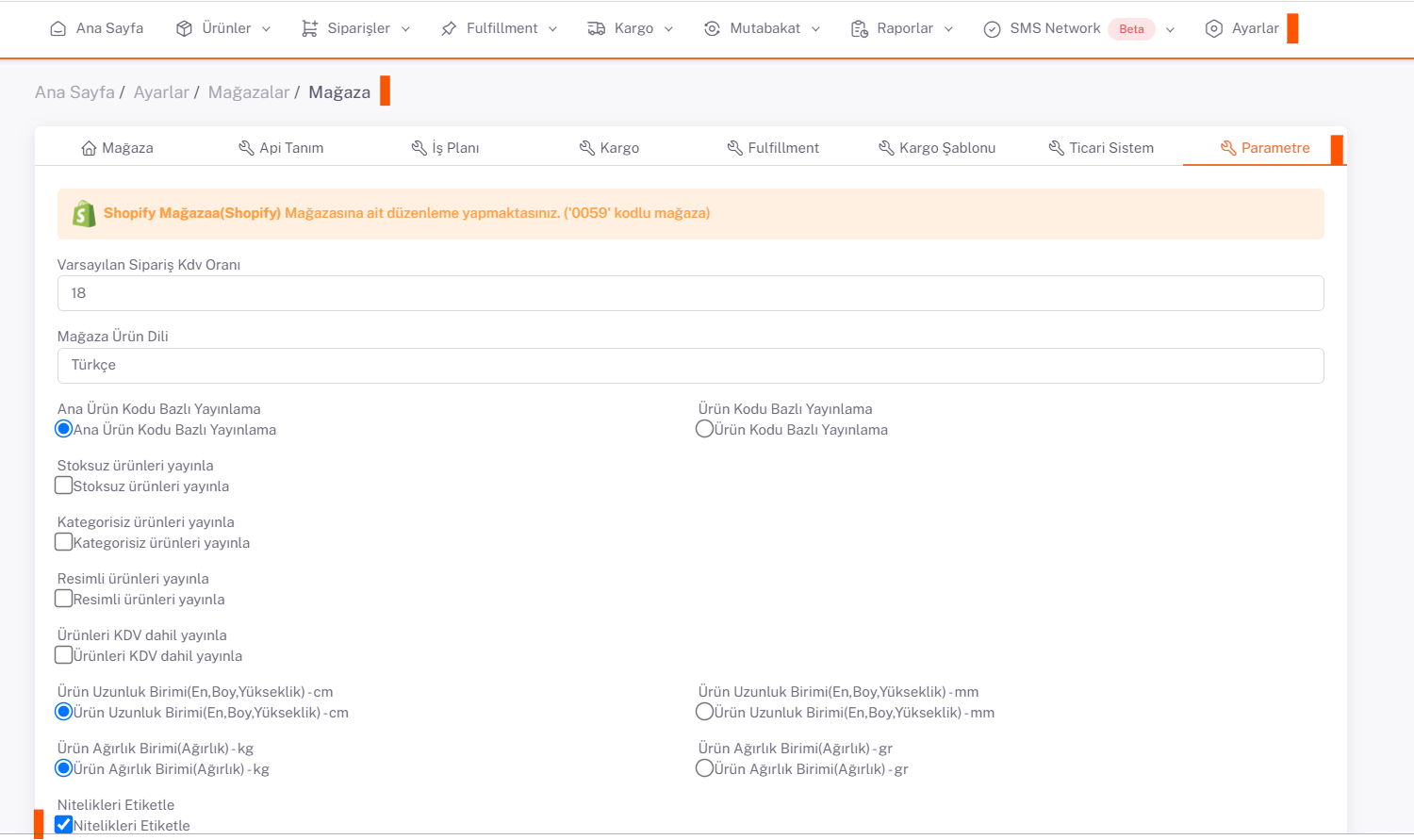Select weight unit gr radio button
Viewport: 1414px width, 840px height.
(x=704, y=768)
